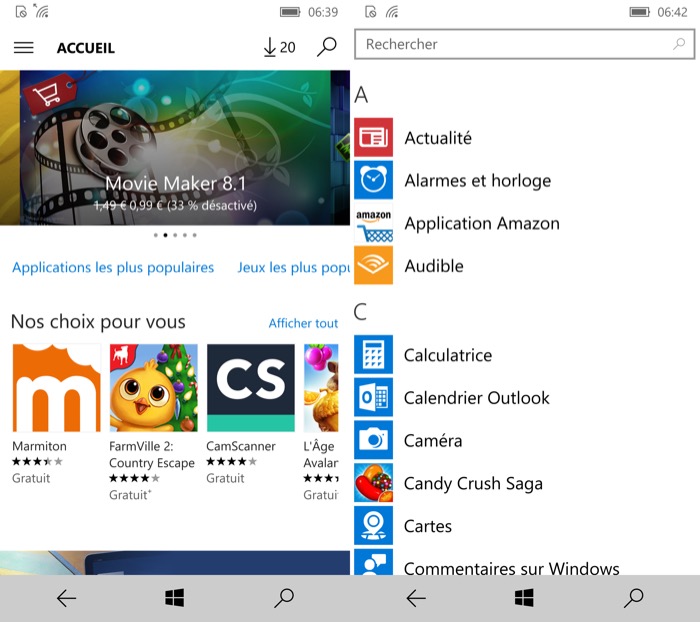Screen dimensions: 700x622
Task: Launch the Calculatrice icon
Action: point(374,354)
